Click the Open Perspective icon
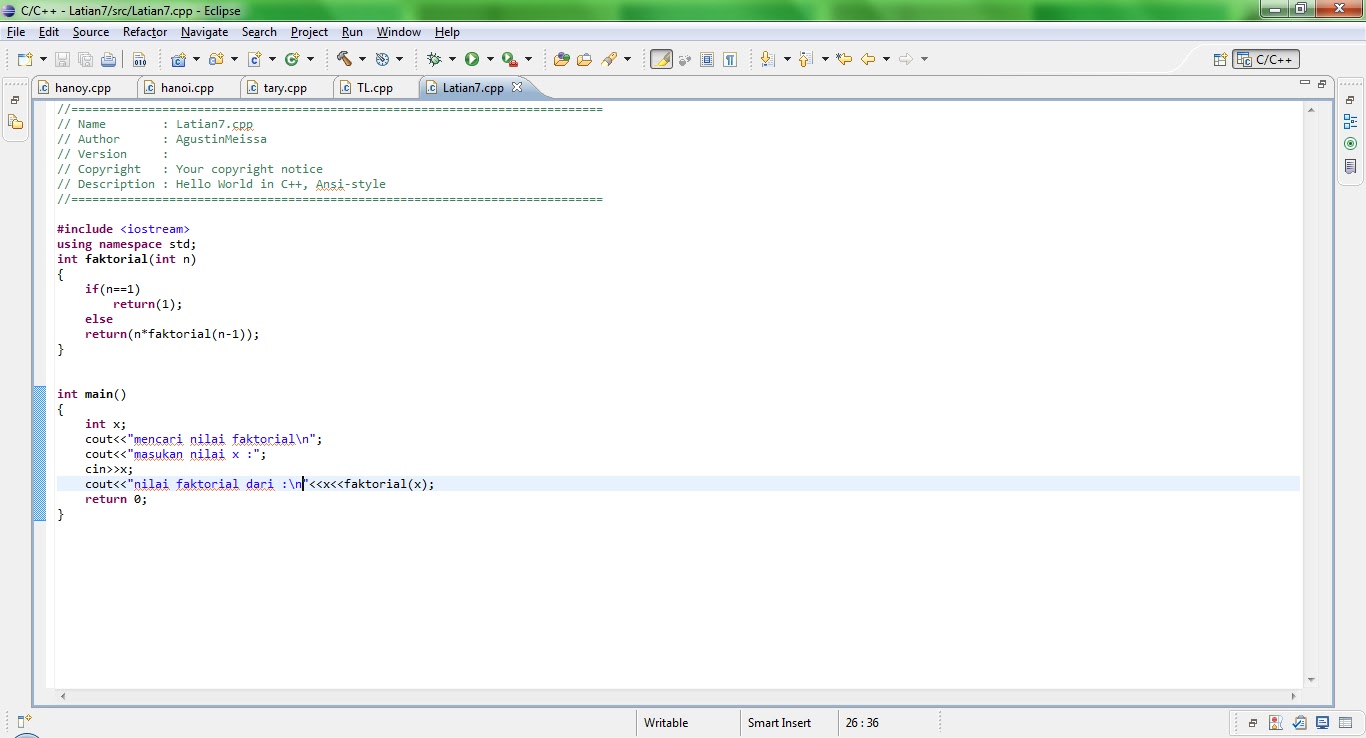This screenshot has height=738, width=1366. point(1220,59)
